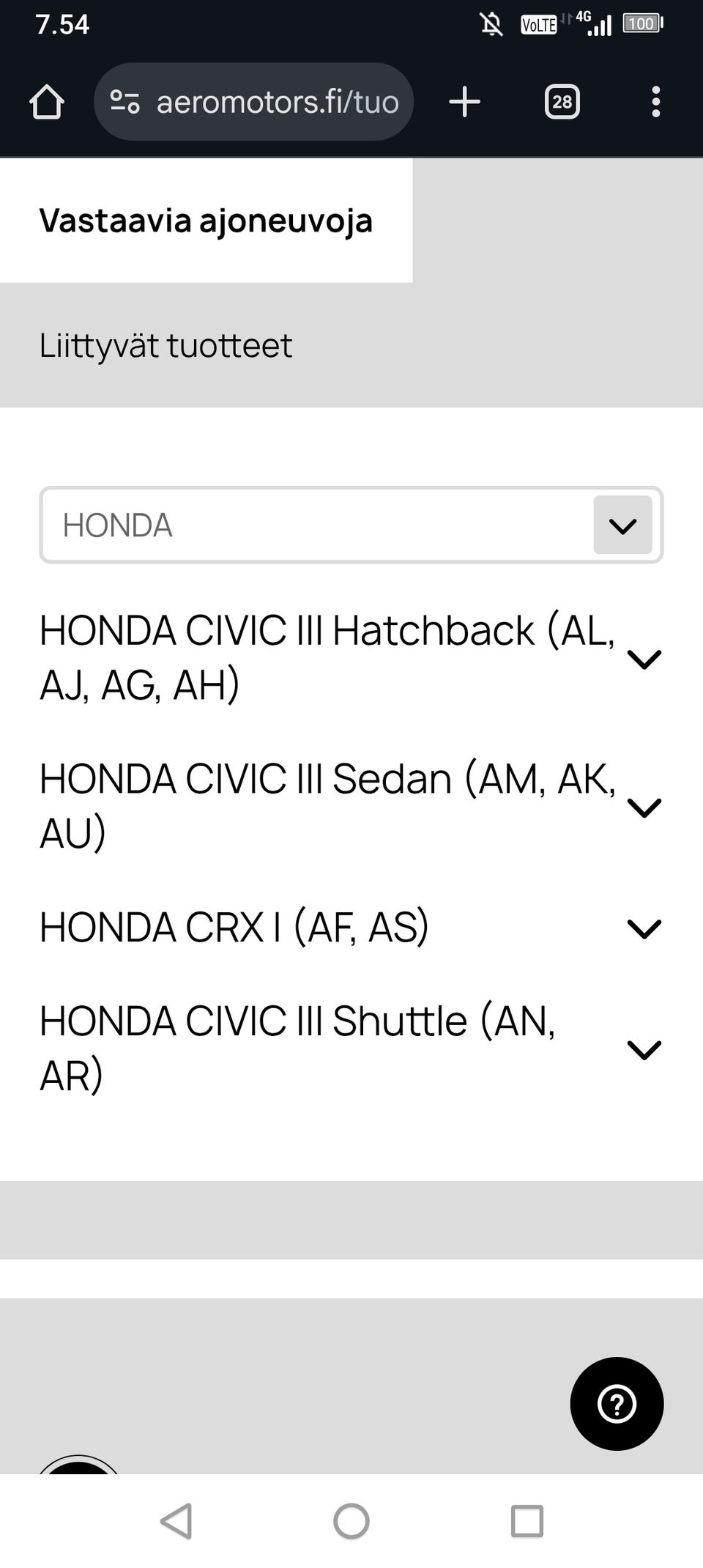Tap the browser home icon
The image size is (703, 1568).
(47, 102)
